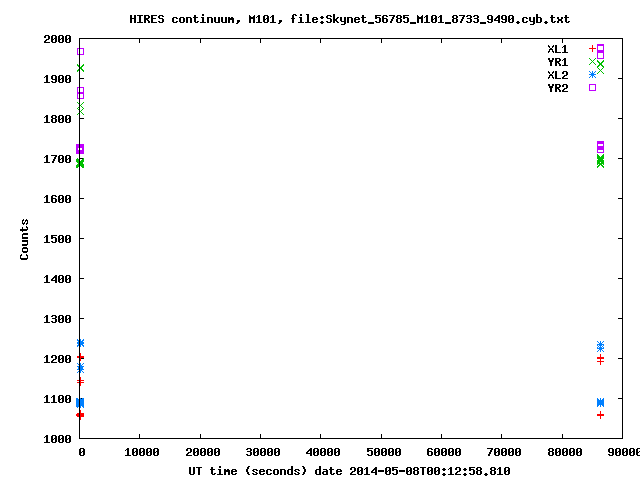Click x-axis tick label 40000
640x480 pixels.
323,452
